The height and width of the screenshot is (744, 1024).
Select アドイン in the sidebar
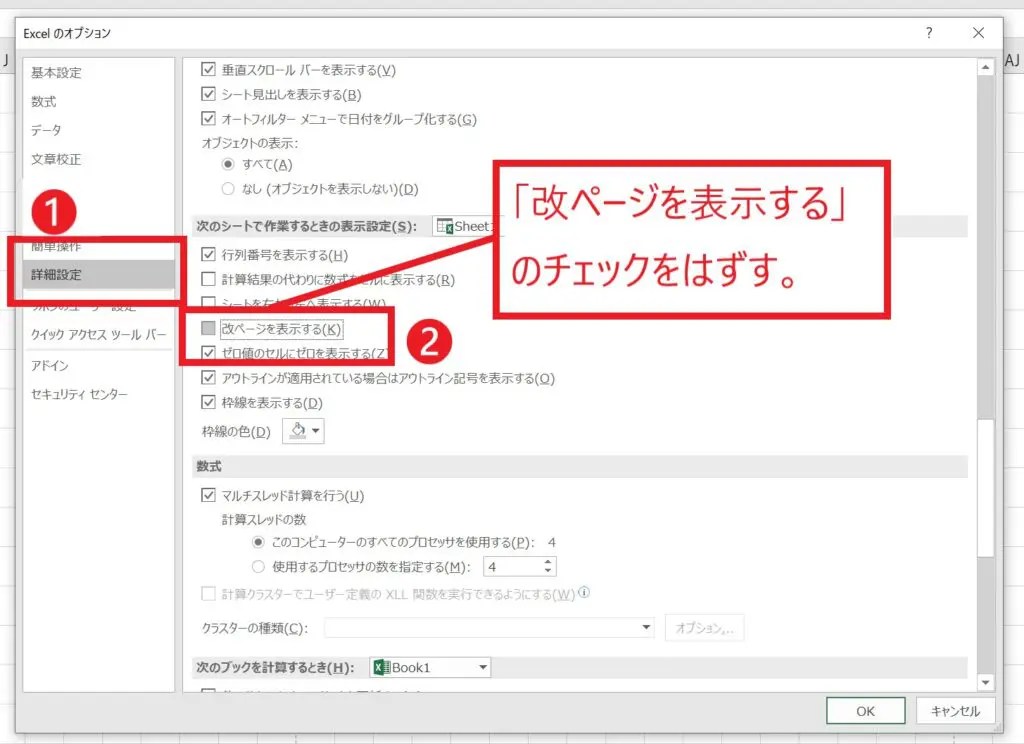click(50, 365)
